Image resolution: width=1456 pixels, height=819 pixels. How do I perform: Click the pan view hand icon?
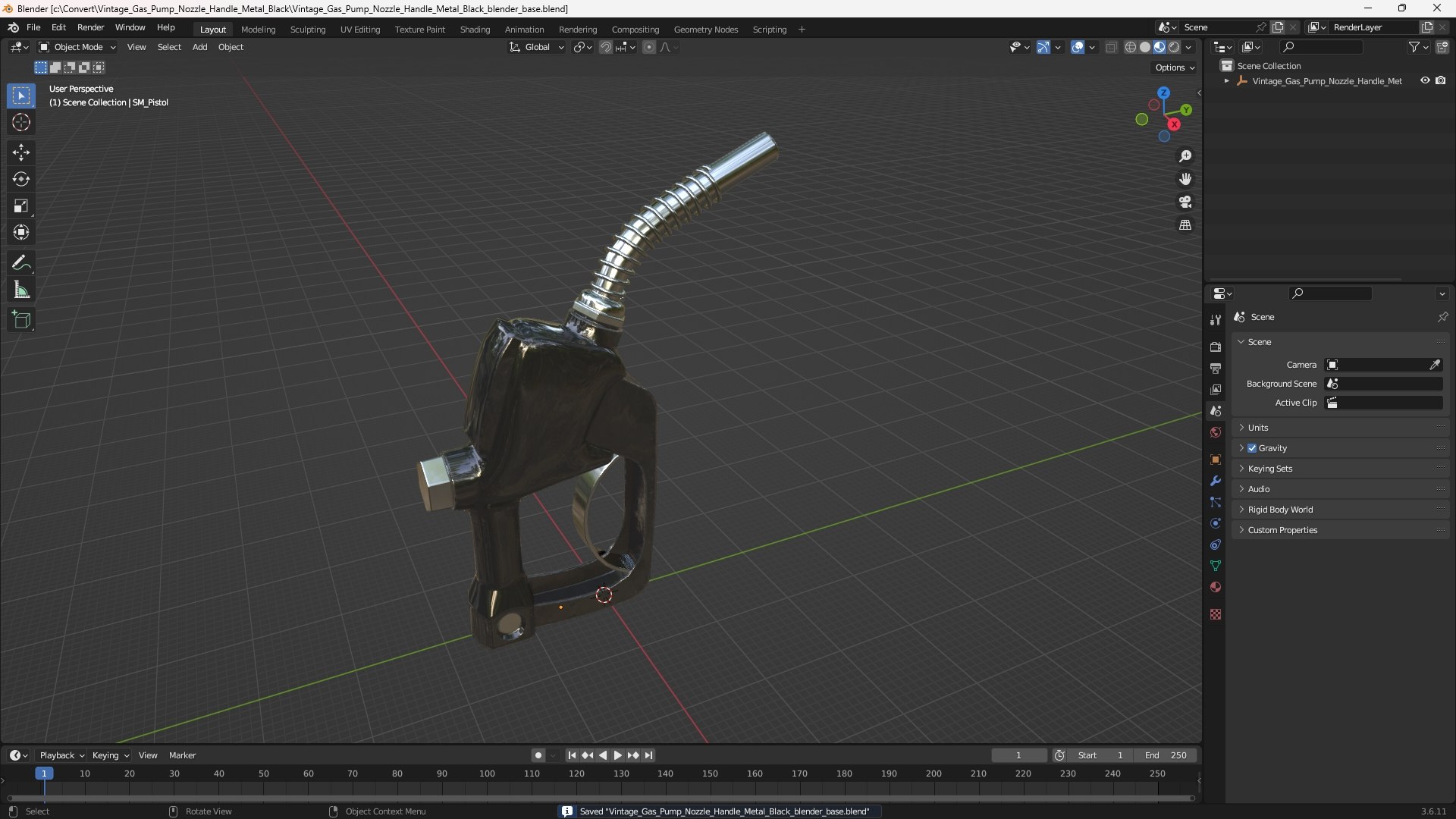(1185, 179)
